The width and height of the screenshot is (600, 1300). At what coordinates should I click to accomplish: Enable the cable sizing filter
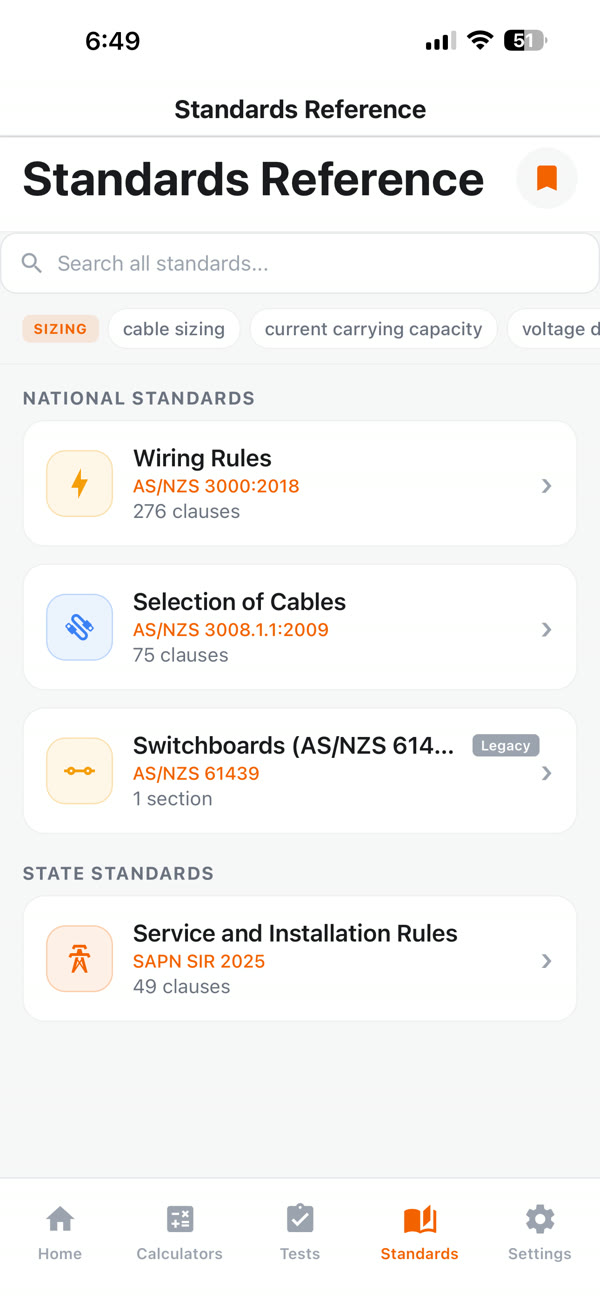click(x=173, y=328)
